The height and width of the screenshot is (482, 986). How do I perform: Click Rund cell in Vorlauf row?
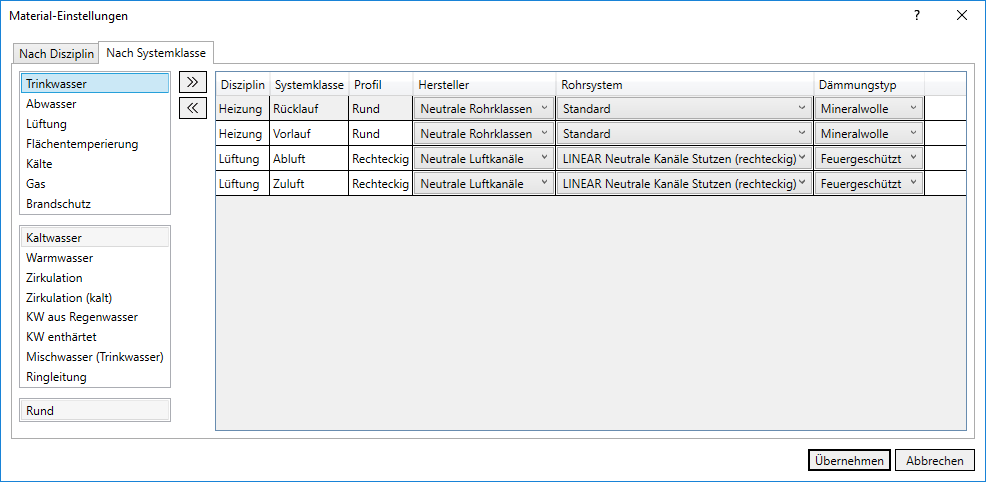(x=381, y=134)
